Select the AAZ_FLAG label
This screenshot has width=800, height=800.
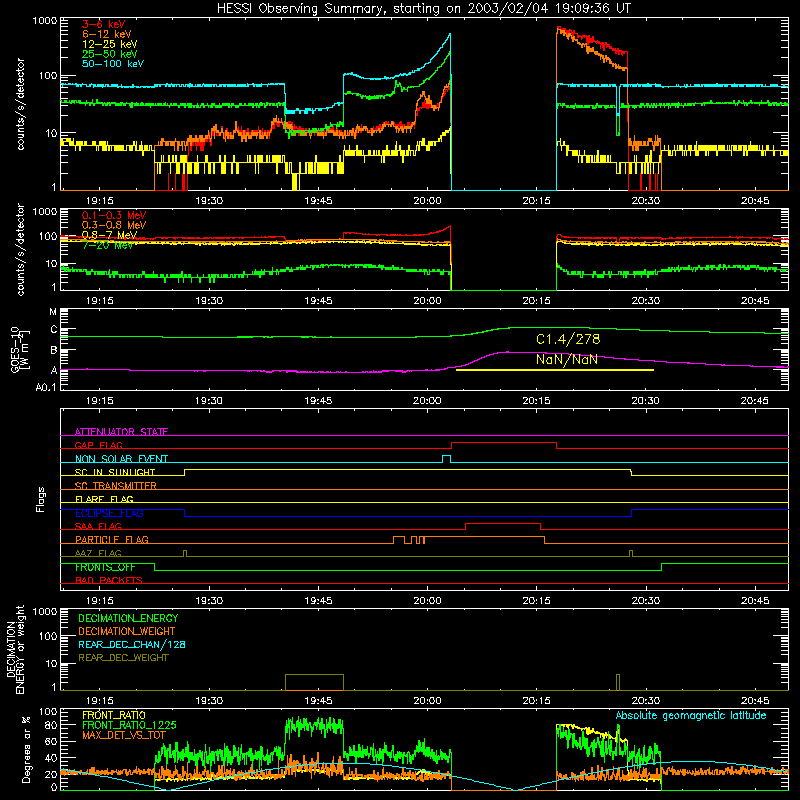tap(98, 553)
